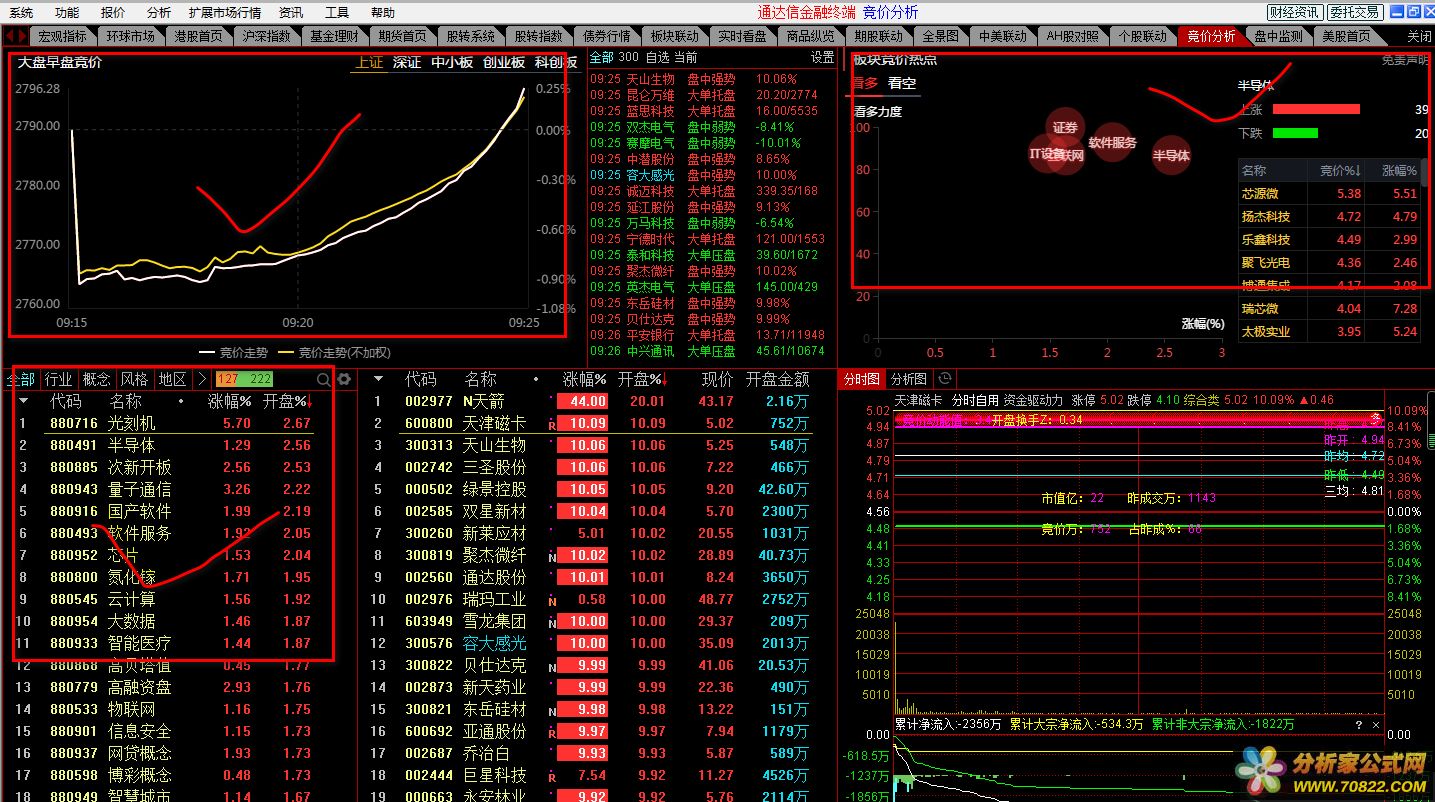Sort stock list by 开盘金额 column
This screenshot has width=1435, height=802.
coord(777,380)
